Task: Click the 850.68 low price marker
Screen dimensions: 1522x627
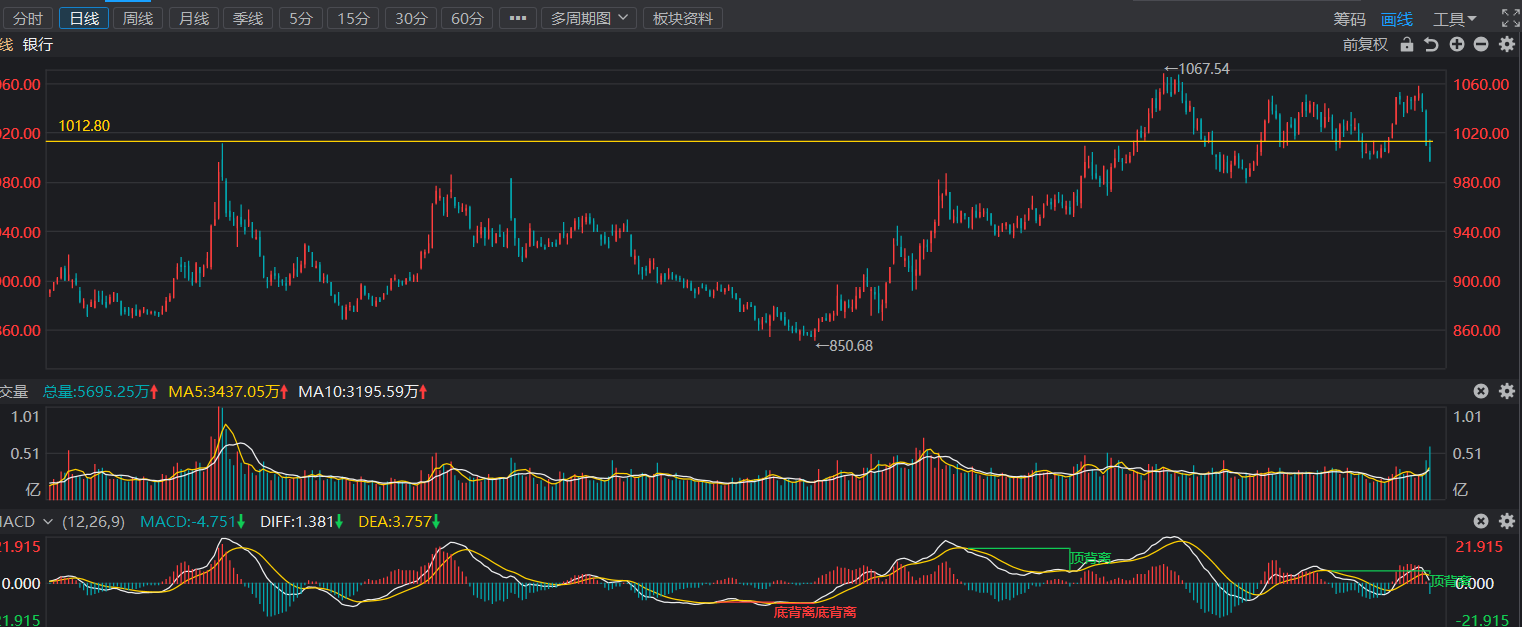Action: click(x=844, y=345)
